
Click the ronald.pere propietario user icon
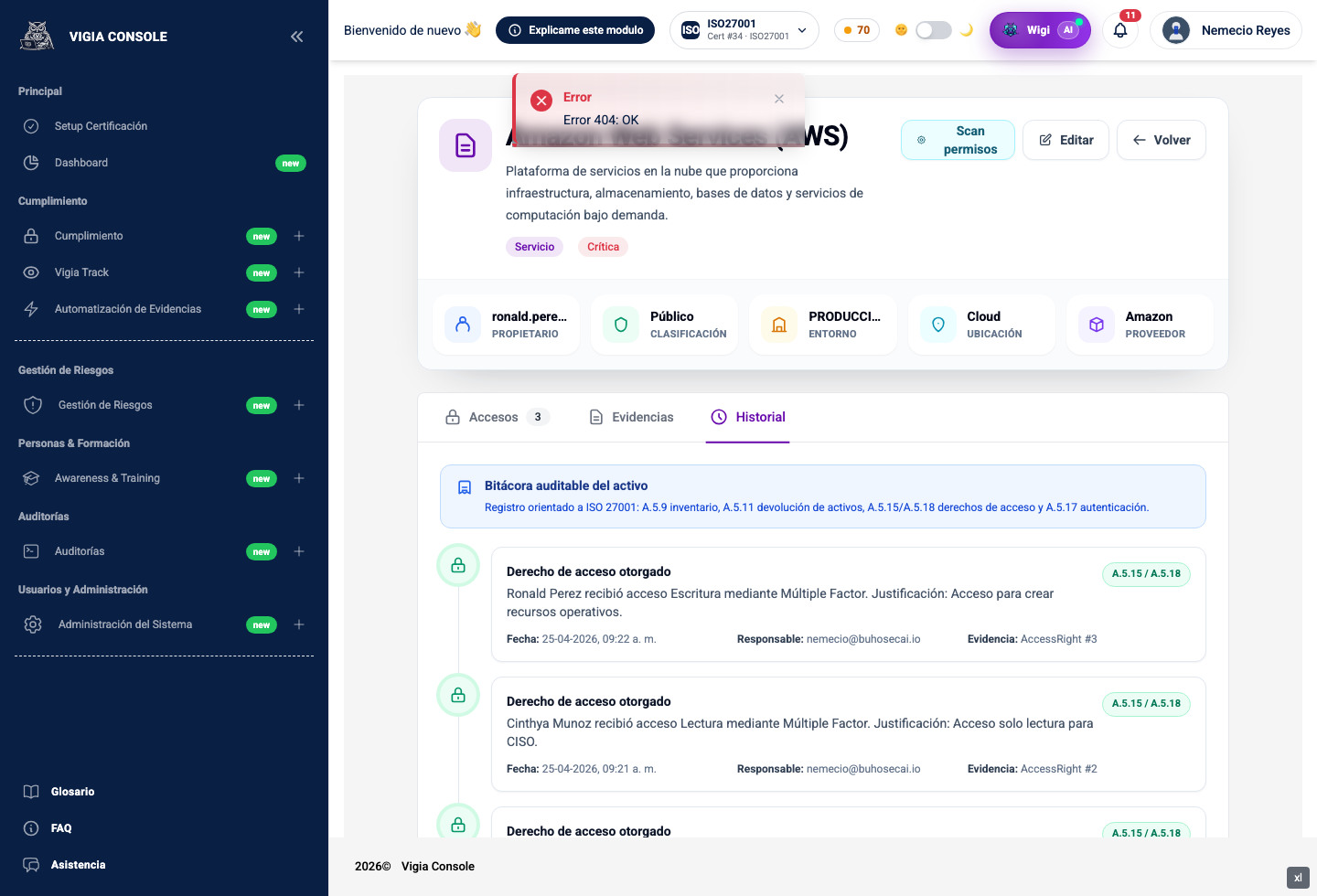coord(463,325)
